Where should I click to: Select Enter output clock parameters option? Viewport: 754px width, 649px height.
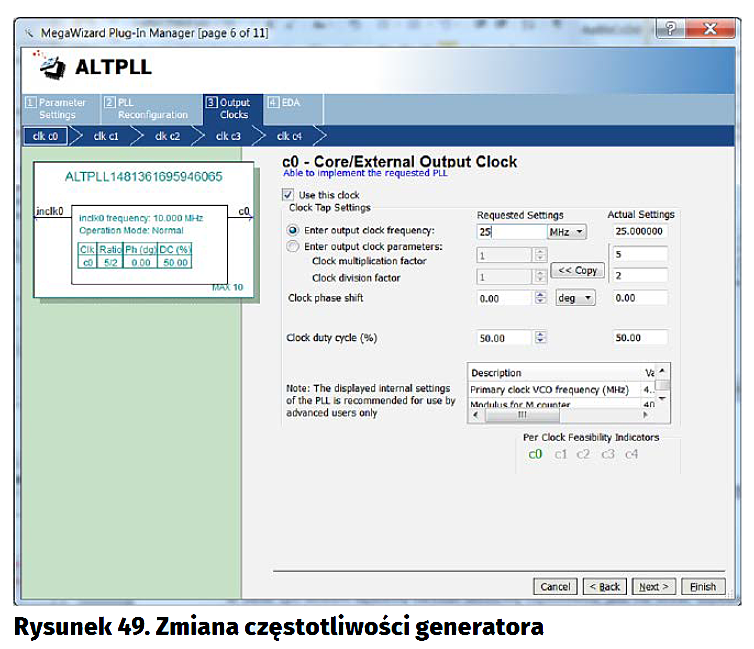293,246
